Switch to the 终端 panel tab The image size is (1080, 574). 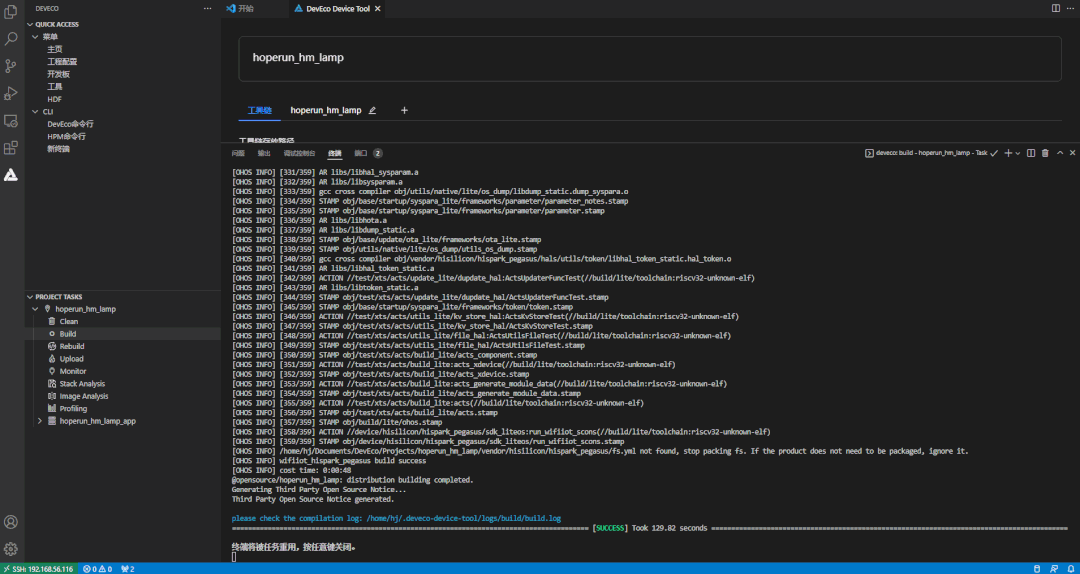coord(335,153)
